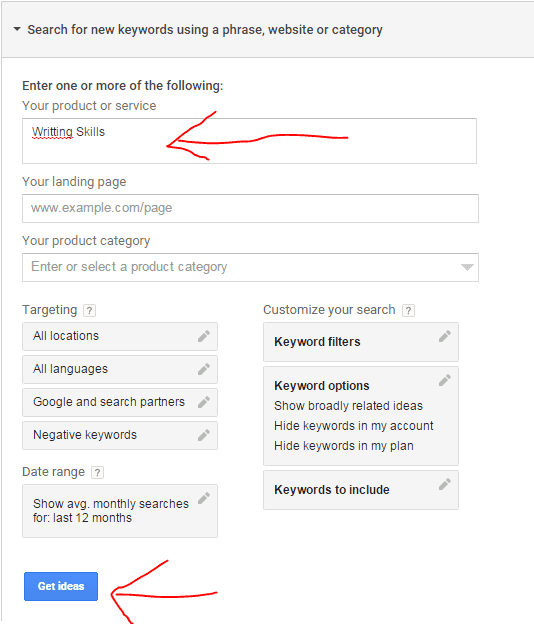Click the Negative keywords pencil icon
Viewport: 534px width, 624px height.
click(x=204, y=435)
